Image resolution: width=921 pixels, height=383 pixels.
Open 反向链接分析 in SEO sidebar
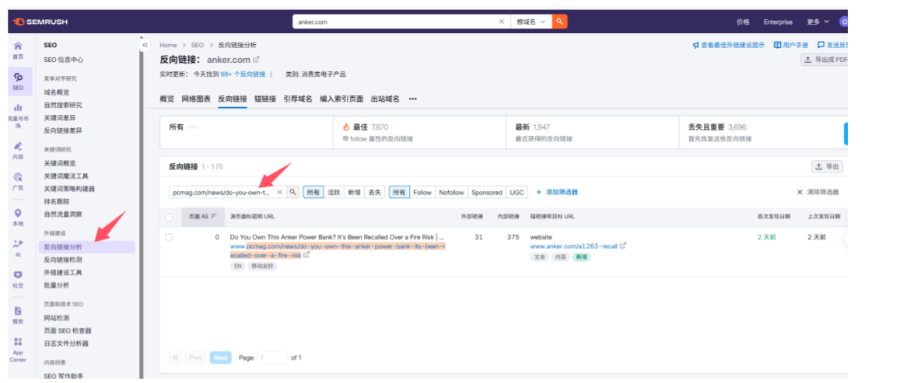[87, 247]
